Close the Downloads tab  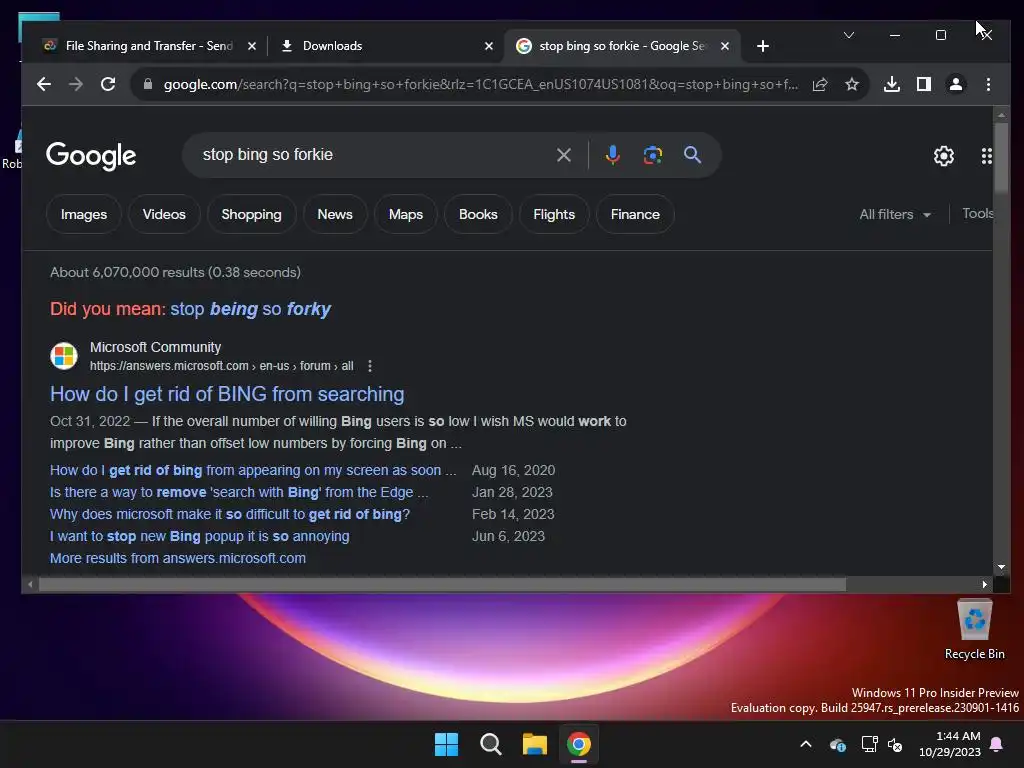488,46
